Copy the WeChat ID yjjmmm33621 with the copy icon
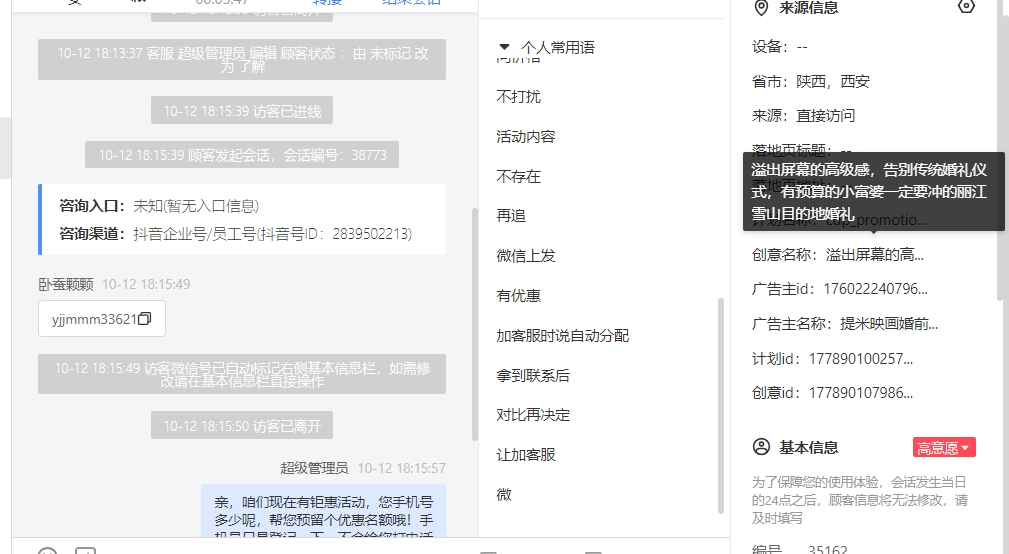This screenshot has width=1009, height=554. [x=145, y=319]
